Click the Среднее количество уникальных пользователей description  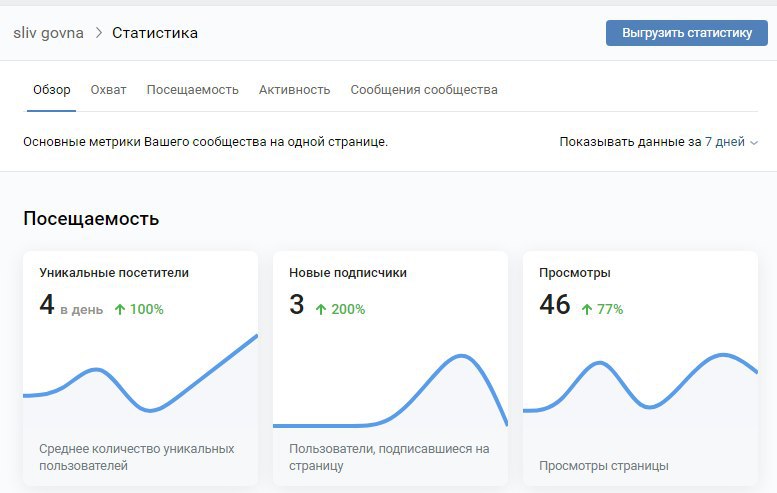(x=137, y=457)
